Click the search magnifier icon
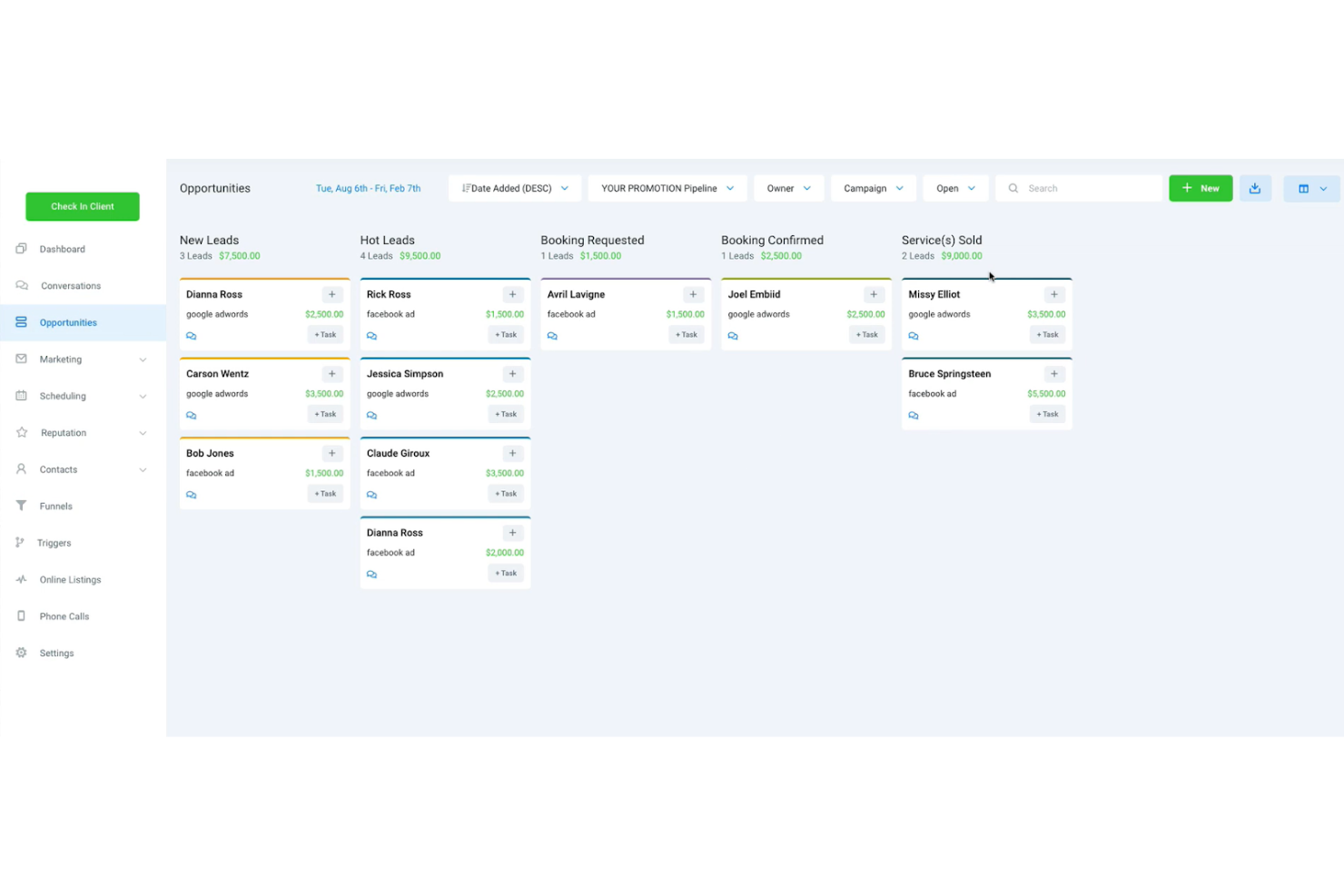 coord(1013,188)
